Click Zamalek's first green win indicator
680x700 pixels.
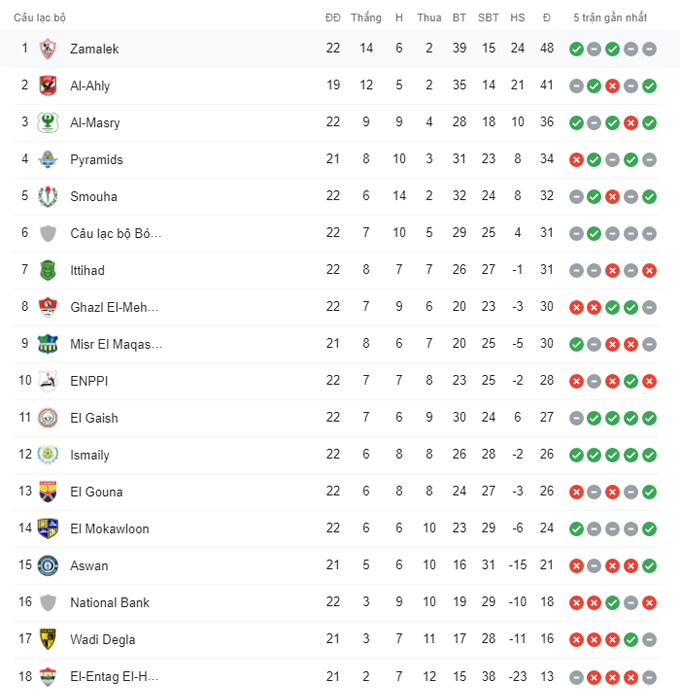(x=576, y=49)
